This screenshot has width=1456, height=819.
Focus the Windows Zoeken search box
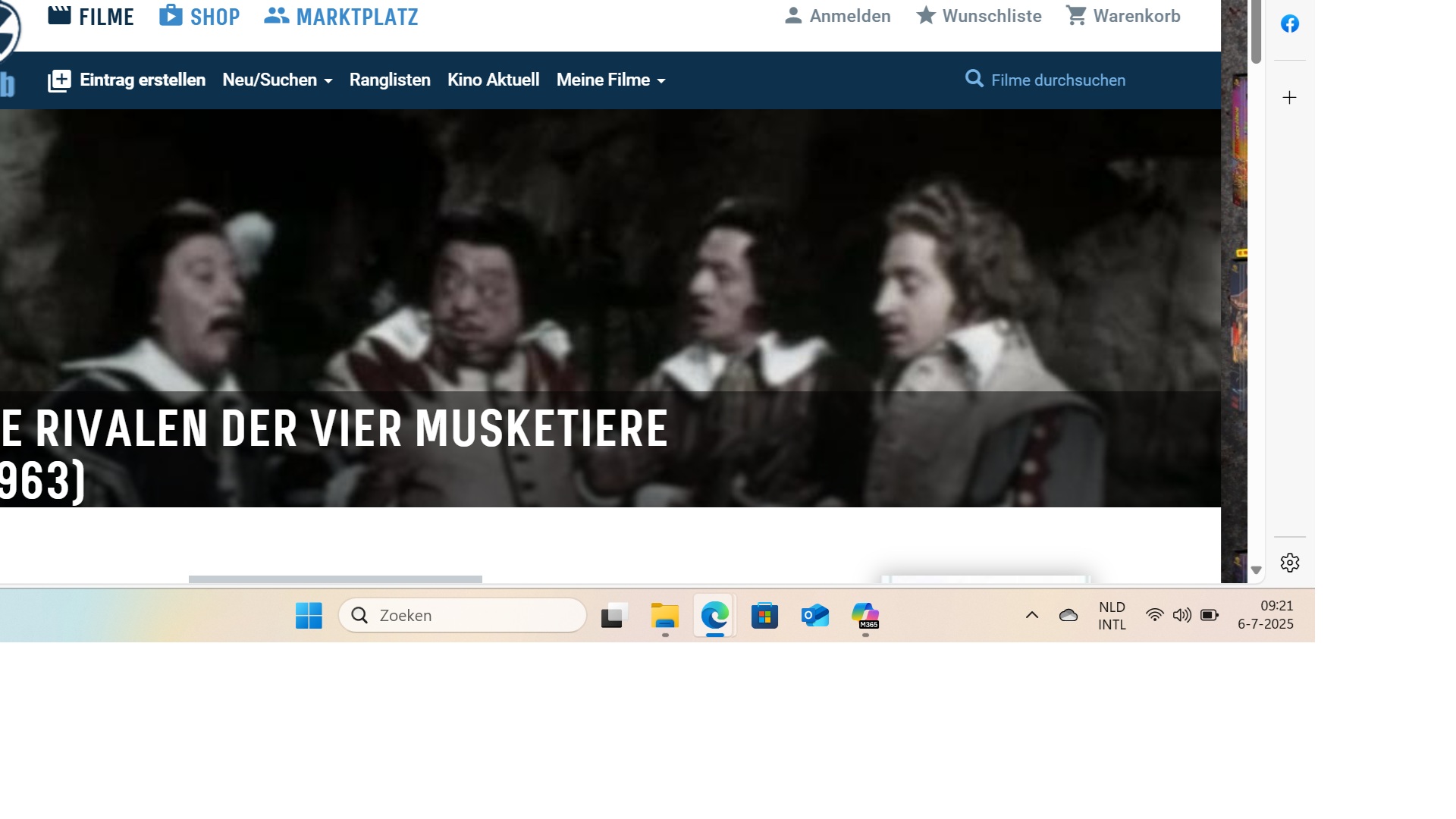coord(463,616)
